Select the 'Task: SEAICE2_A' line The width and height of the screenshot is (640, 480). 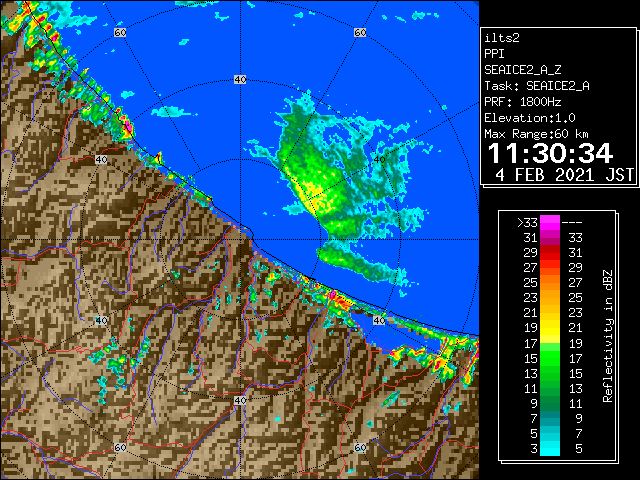[x=537, y=86]
